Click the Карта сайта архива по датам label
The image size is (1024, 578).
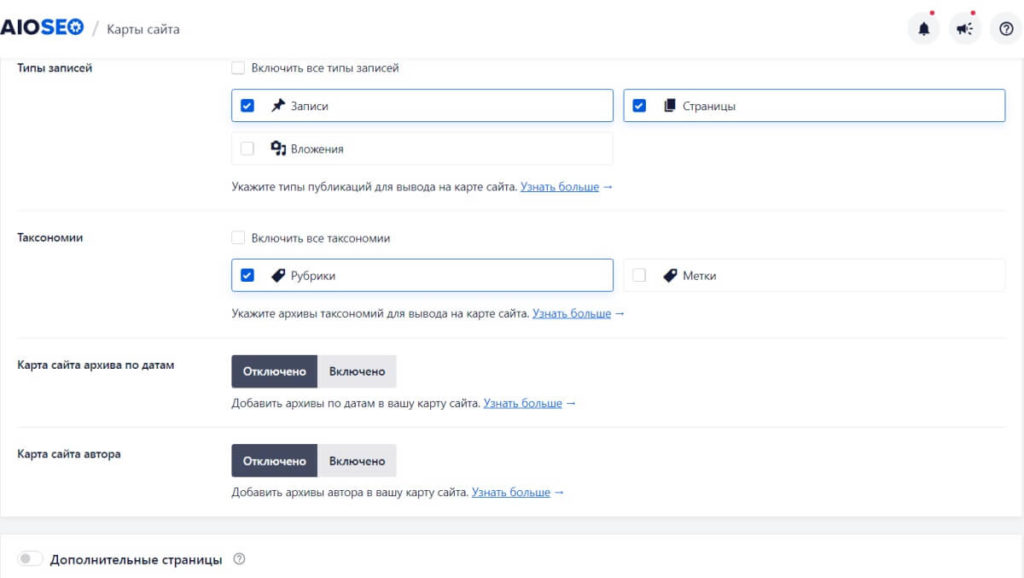tap(96, 365)
